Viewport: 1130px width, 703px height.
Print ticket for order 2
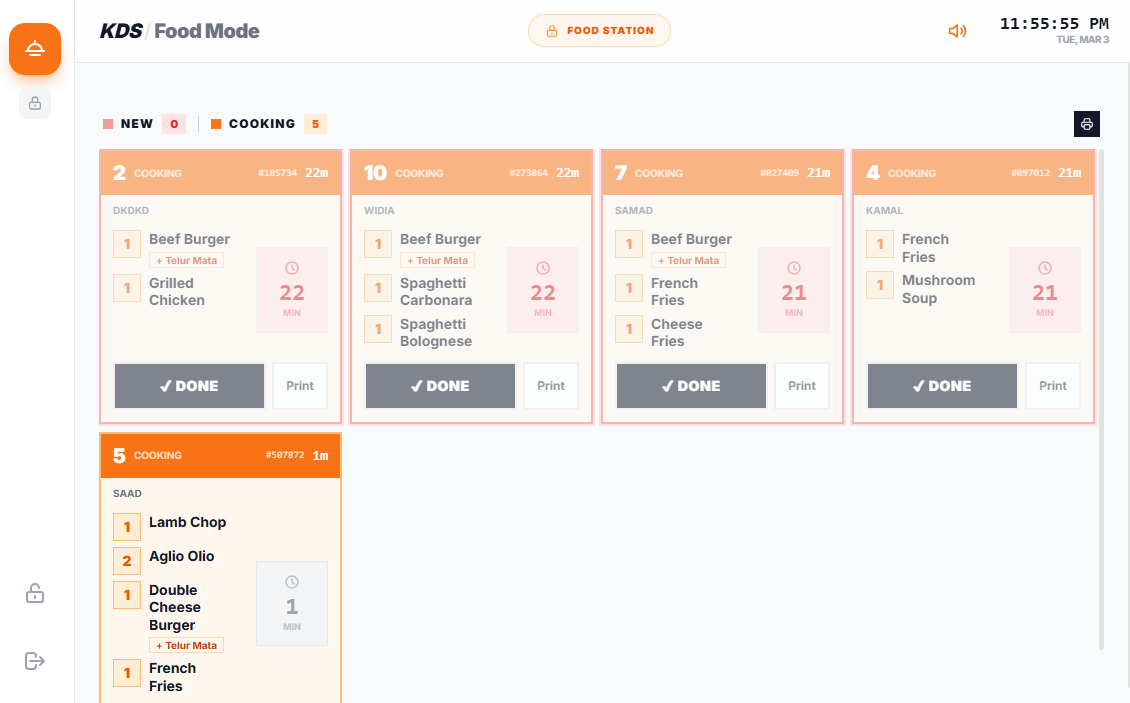click(x=300, y=386)
